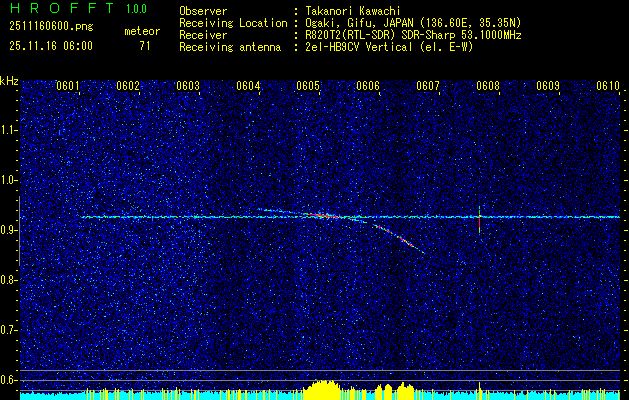Click the 0603 time axis marker
The height and width of the screenshot is (400, 629).
click(x=188, y=86)
